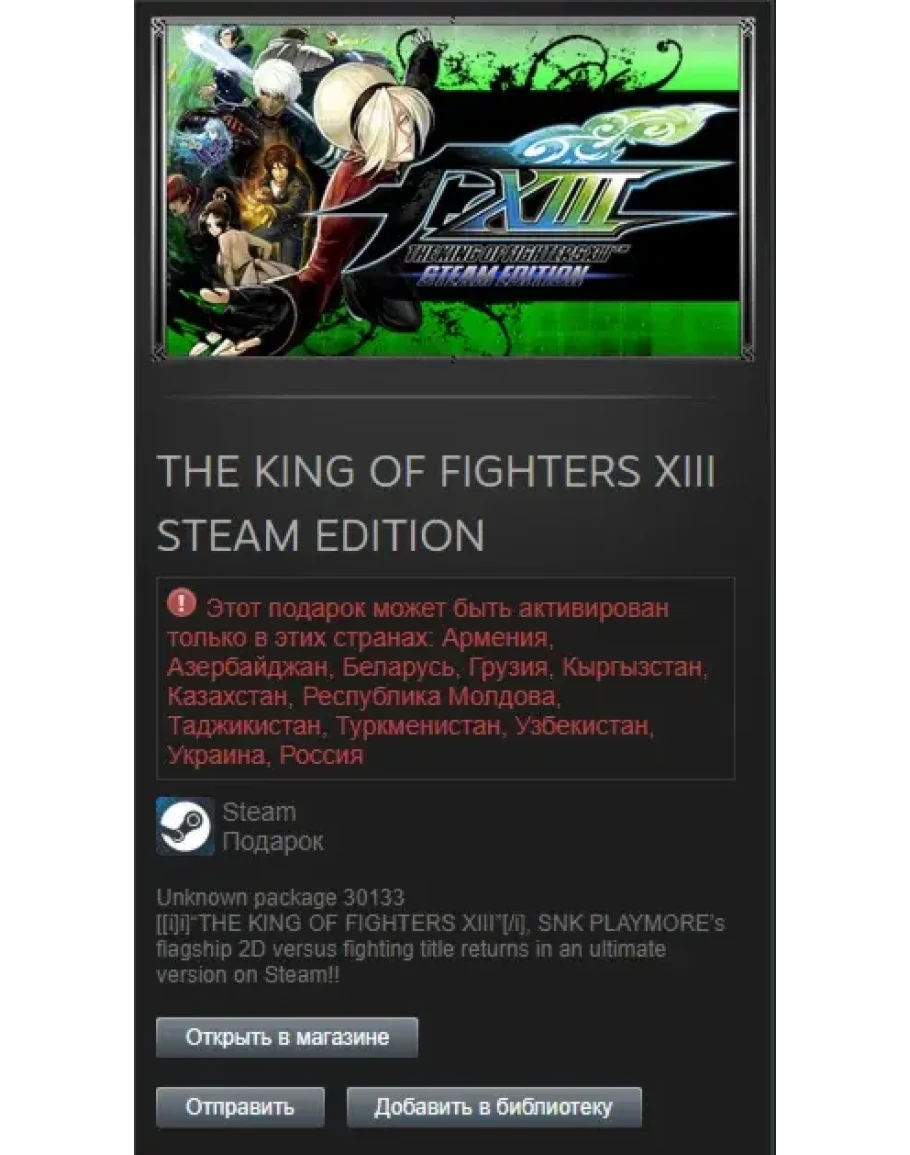This screenshot has width=910, height=1155.
Task: Click the Steam label next to logo
Action: coord(259,812)
